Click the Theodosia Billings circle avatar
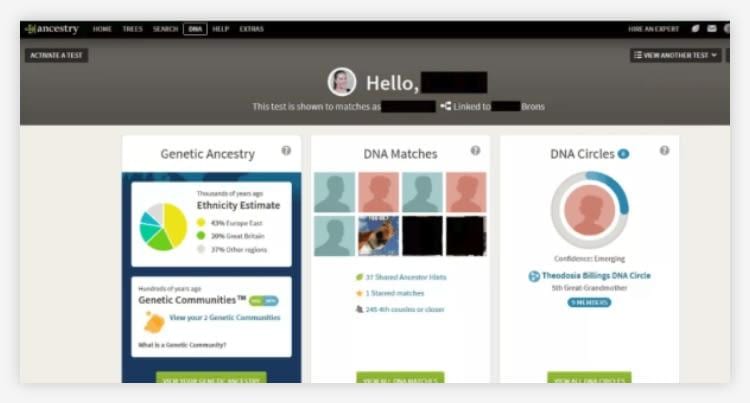 (x=589, y=210)
